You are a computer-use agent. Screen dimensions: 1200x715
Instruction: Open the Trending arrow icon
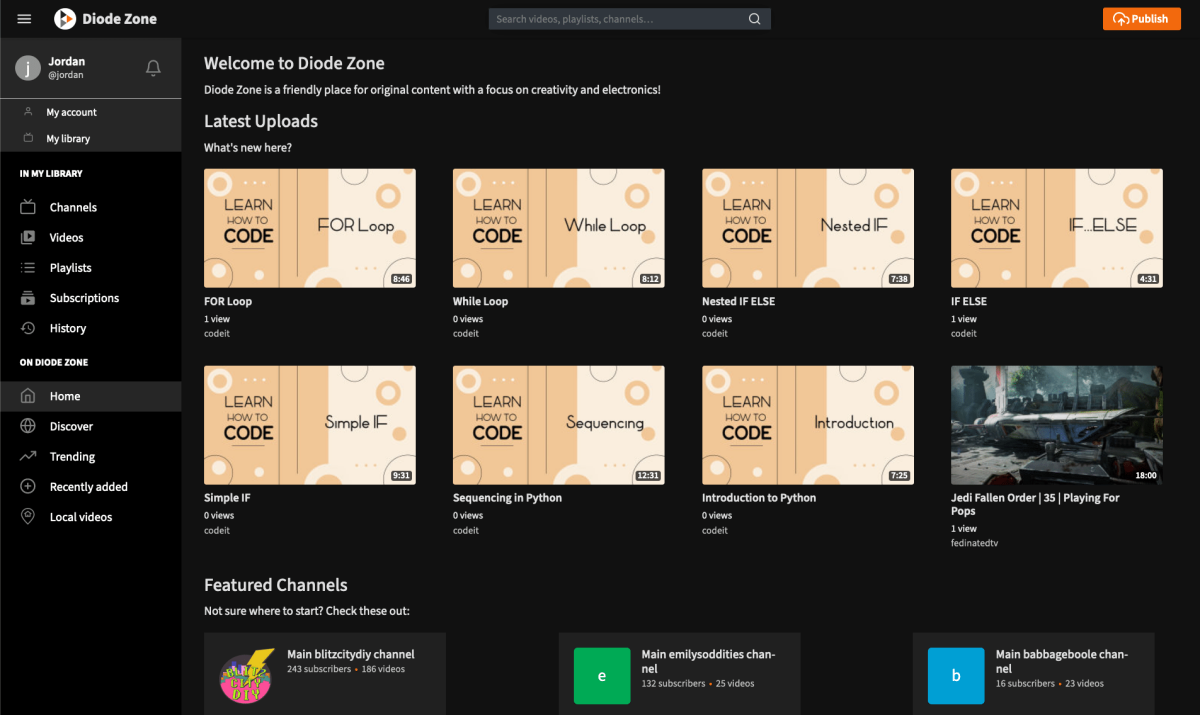coord(29,457)
